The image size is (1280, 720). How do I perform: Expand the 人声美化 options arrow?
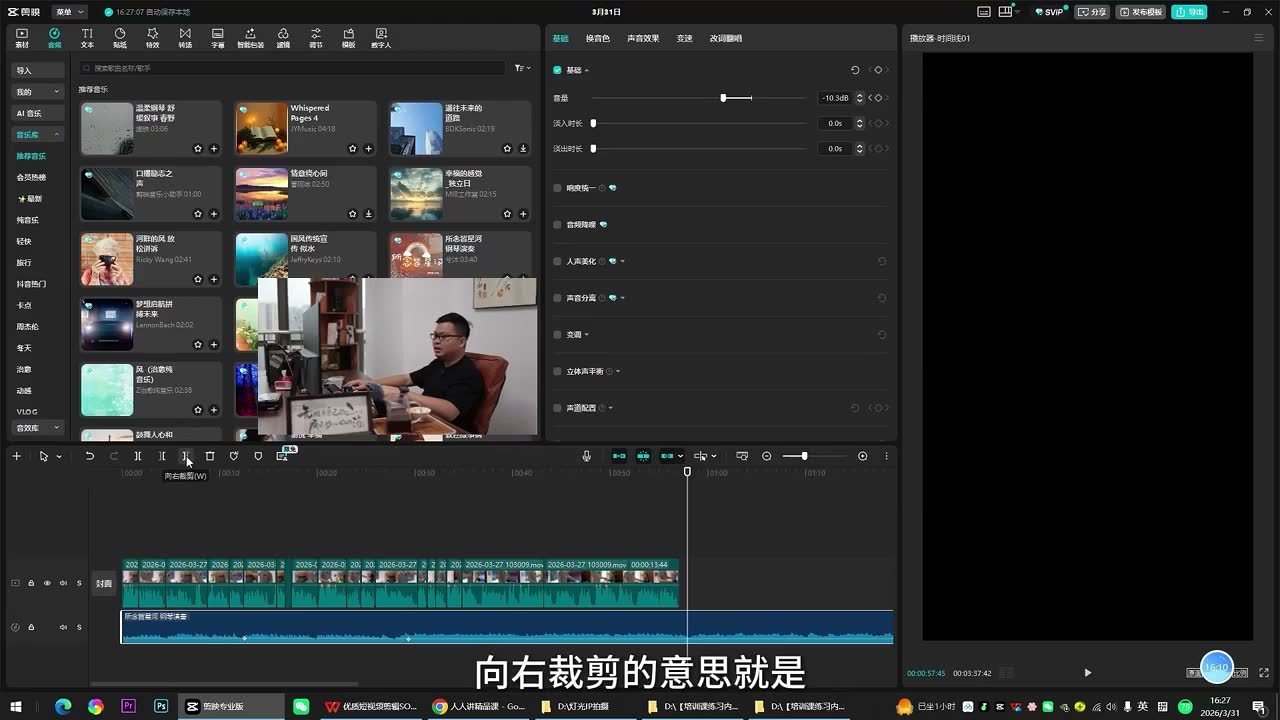622,261
